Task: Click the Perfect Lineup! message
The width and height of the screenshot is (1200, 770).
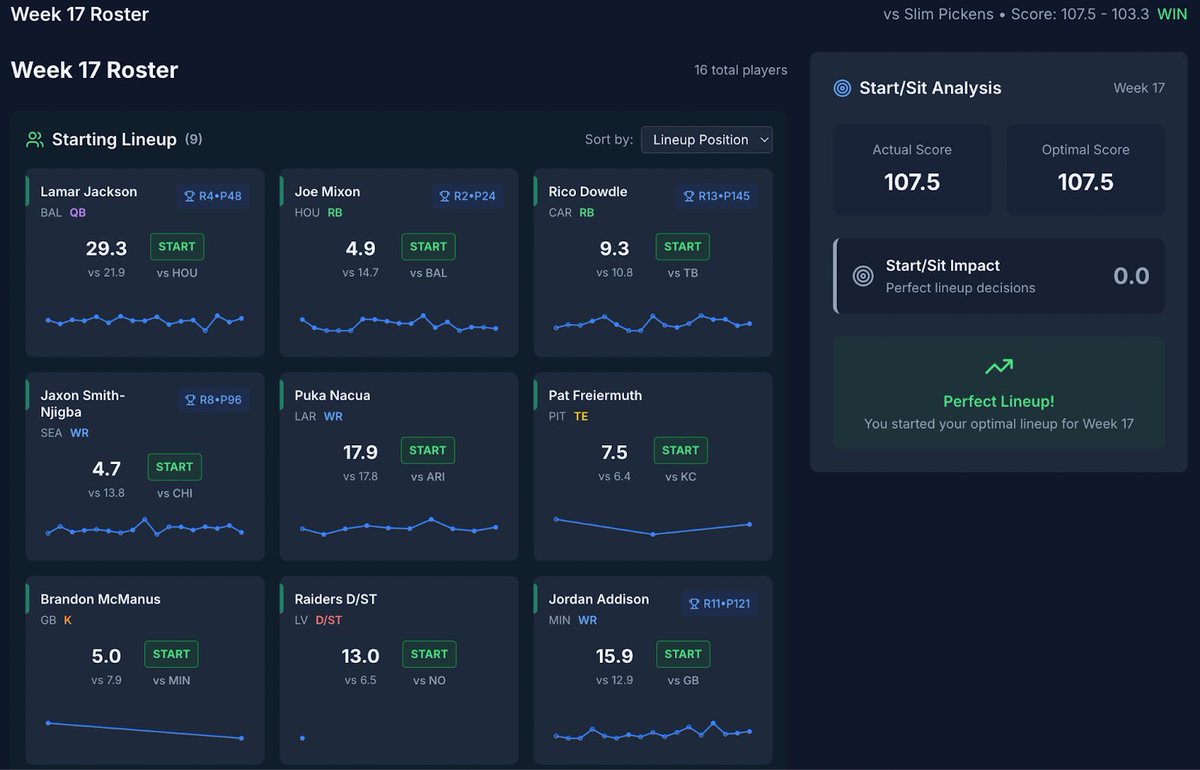Action: click(x=999, y=401)
